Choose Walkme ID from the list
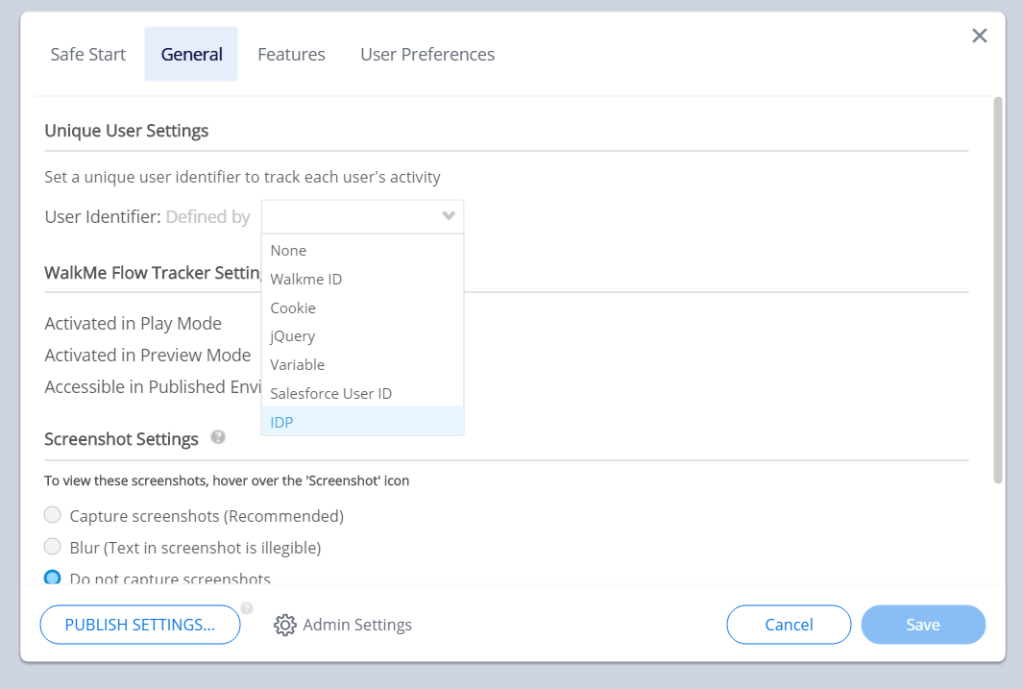The height and width of the screenshot is (689, 1023). pos(306,279)
